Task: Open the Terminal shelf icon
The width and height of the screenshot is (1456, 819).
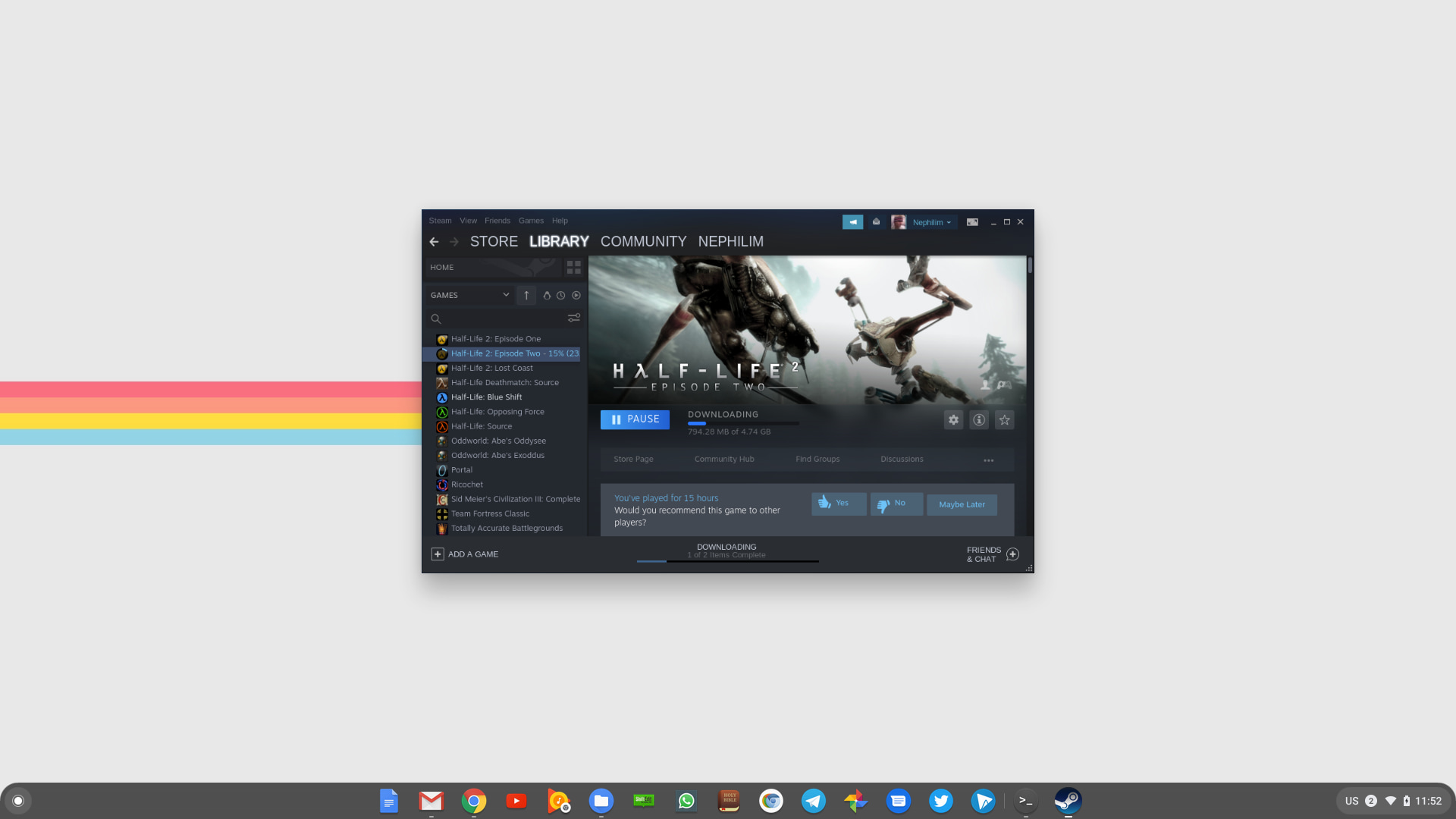Action: pyautogui.click(x=1026, y=801)
